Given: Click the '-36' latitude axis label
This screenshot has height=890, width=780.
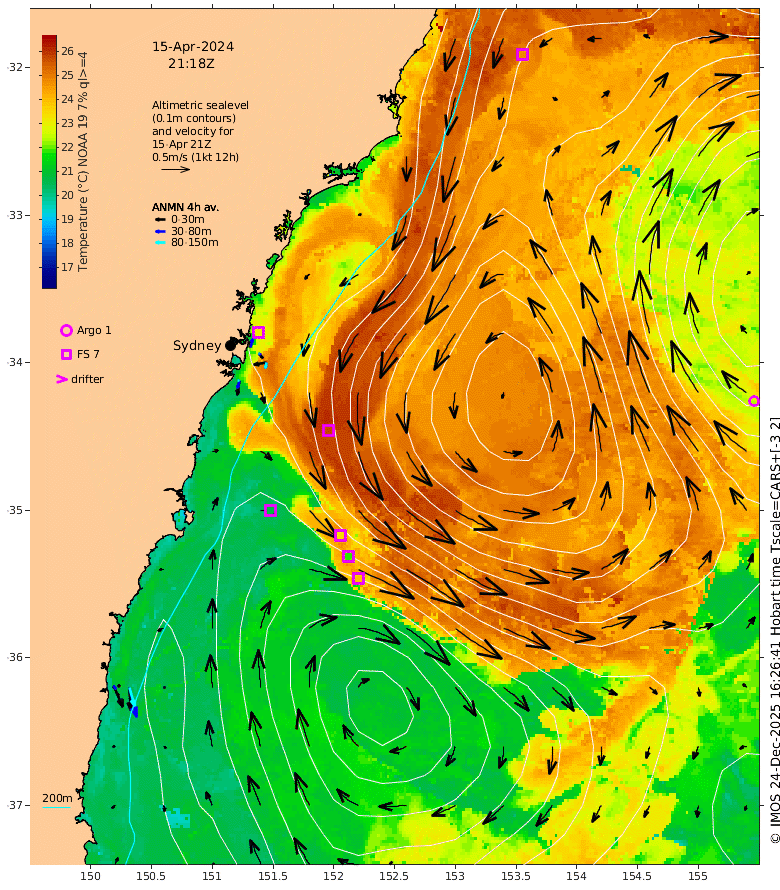Looking at the screenshot, I should [x=15, y=657].
